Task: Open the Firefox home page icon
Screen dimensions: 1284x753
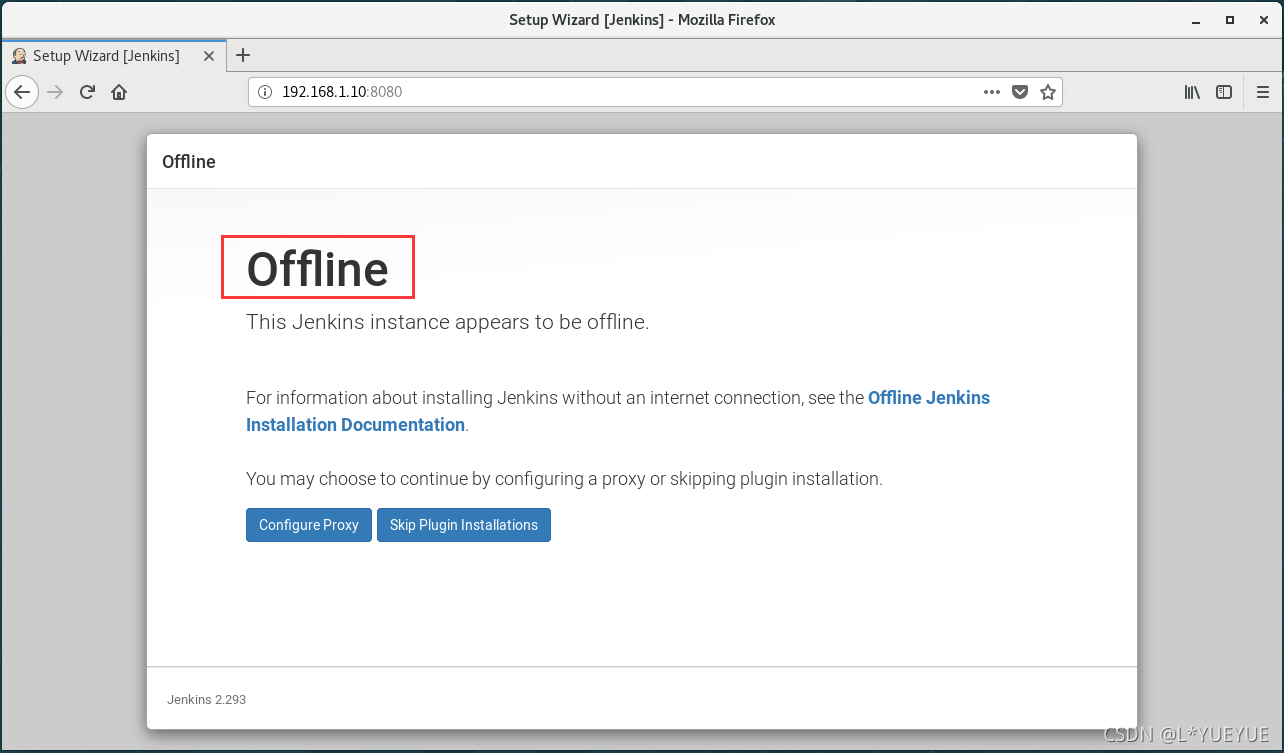Action: pyautogui.click(x=119, y=92)
